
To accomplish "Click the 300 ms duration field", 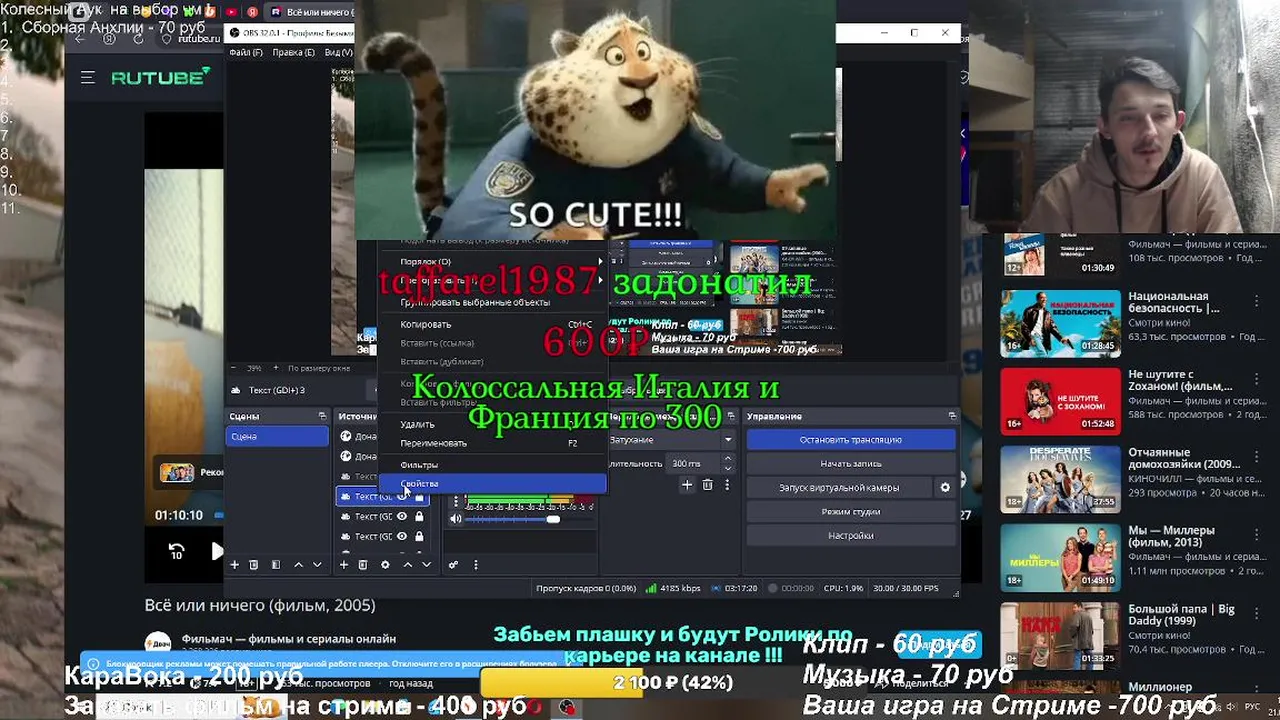I will click(692, 464).
